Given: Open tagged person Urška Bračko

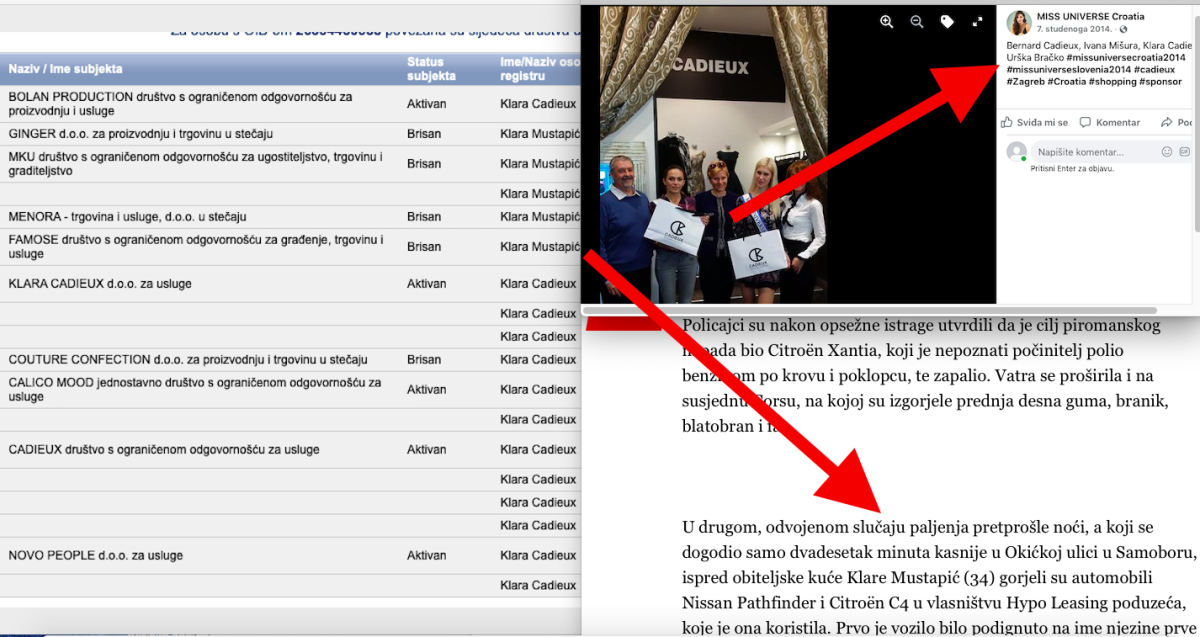Looking at the screenshot, I should point(1034,57).
